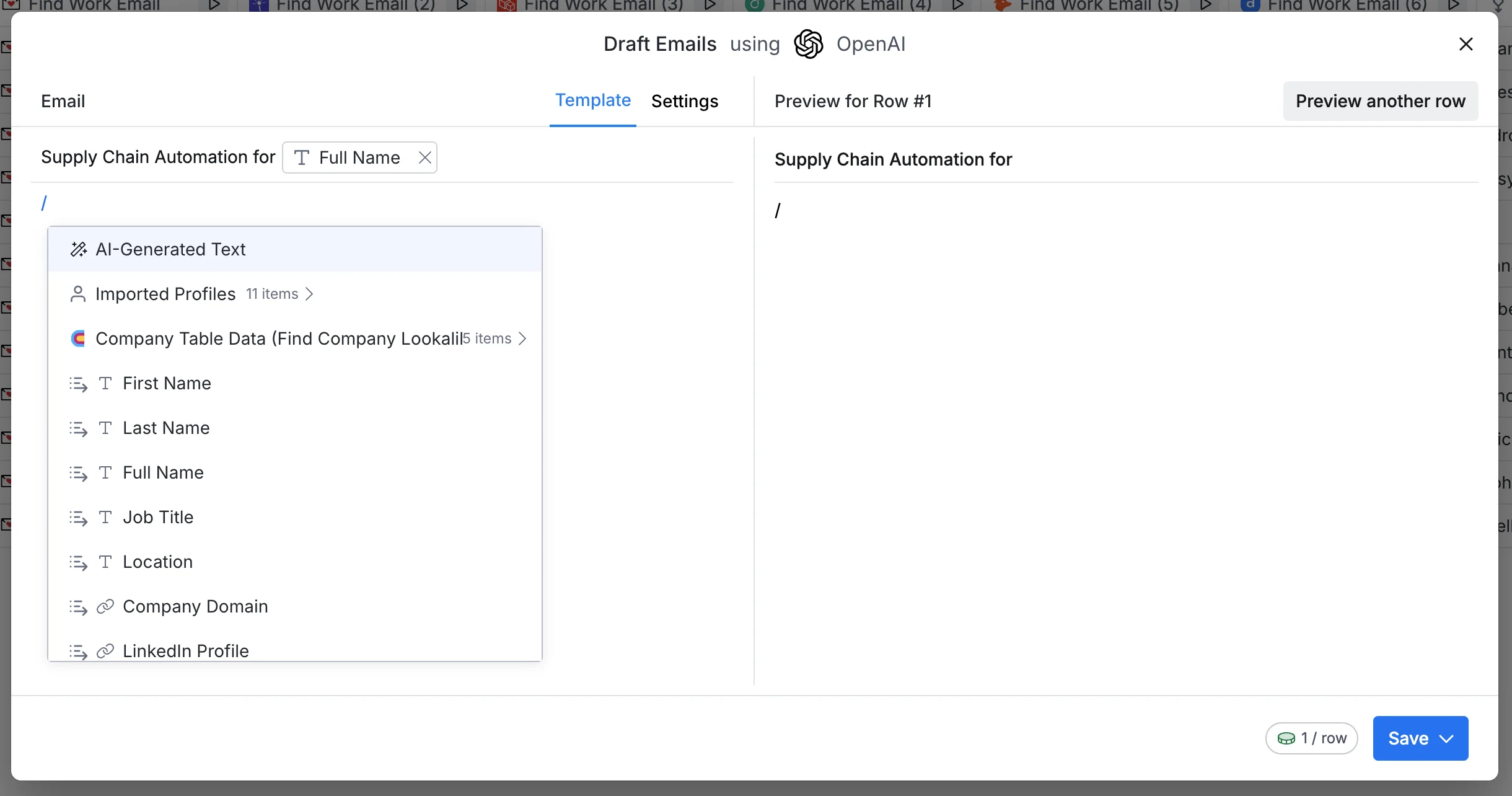Expand the Imported Profiles 11 items chevron
The width and height of the screenshot is (1512, 796).
tap(309, 294)
